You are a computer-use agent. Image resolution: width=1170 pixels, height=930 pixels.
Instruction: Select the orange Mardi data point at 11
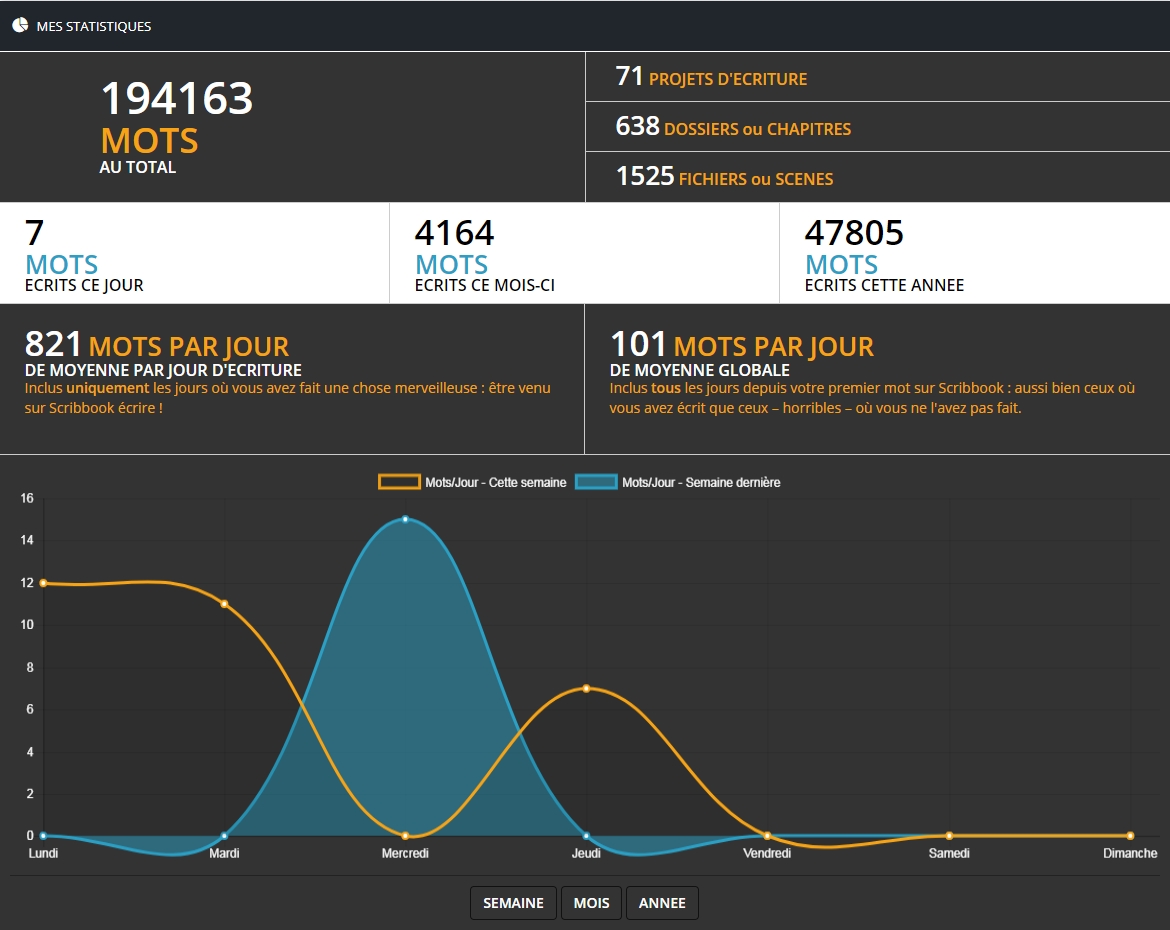point(225,604)
